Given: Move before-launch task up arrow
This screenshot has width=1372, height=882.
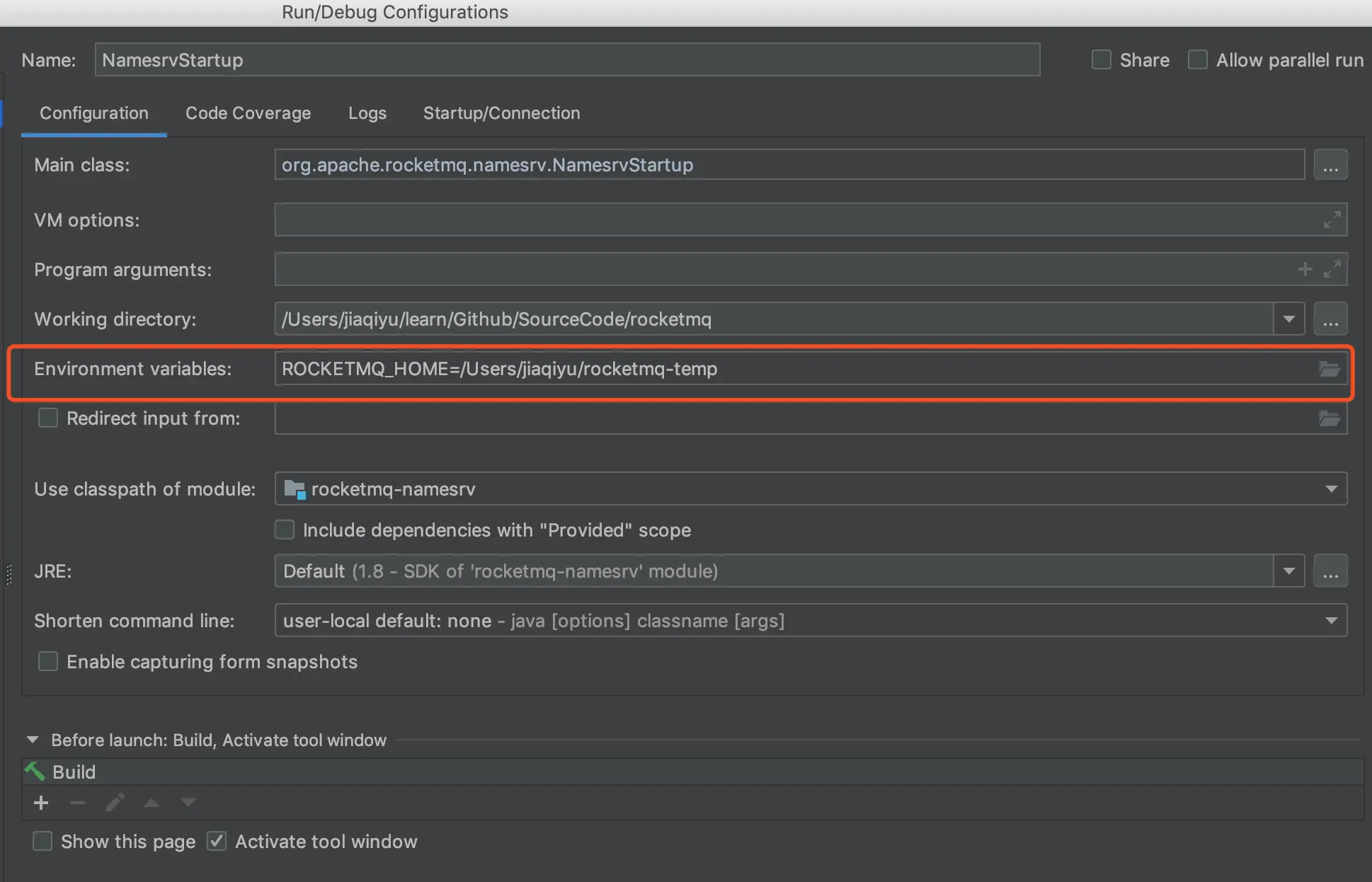Looking at the screenshot, I should (x=152, y=803).
